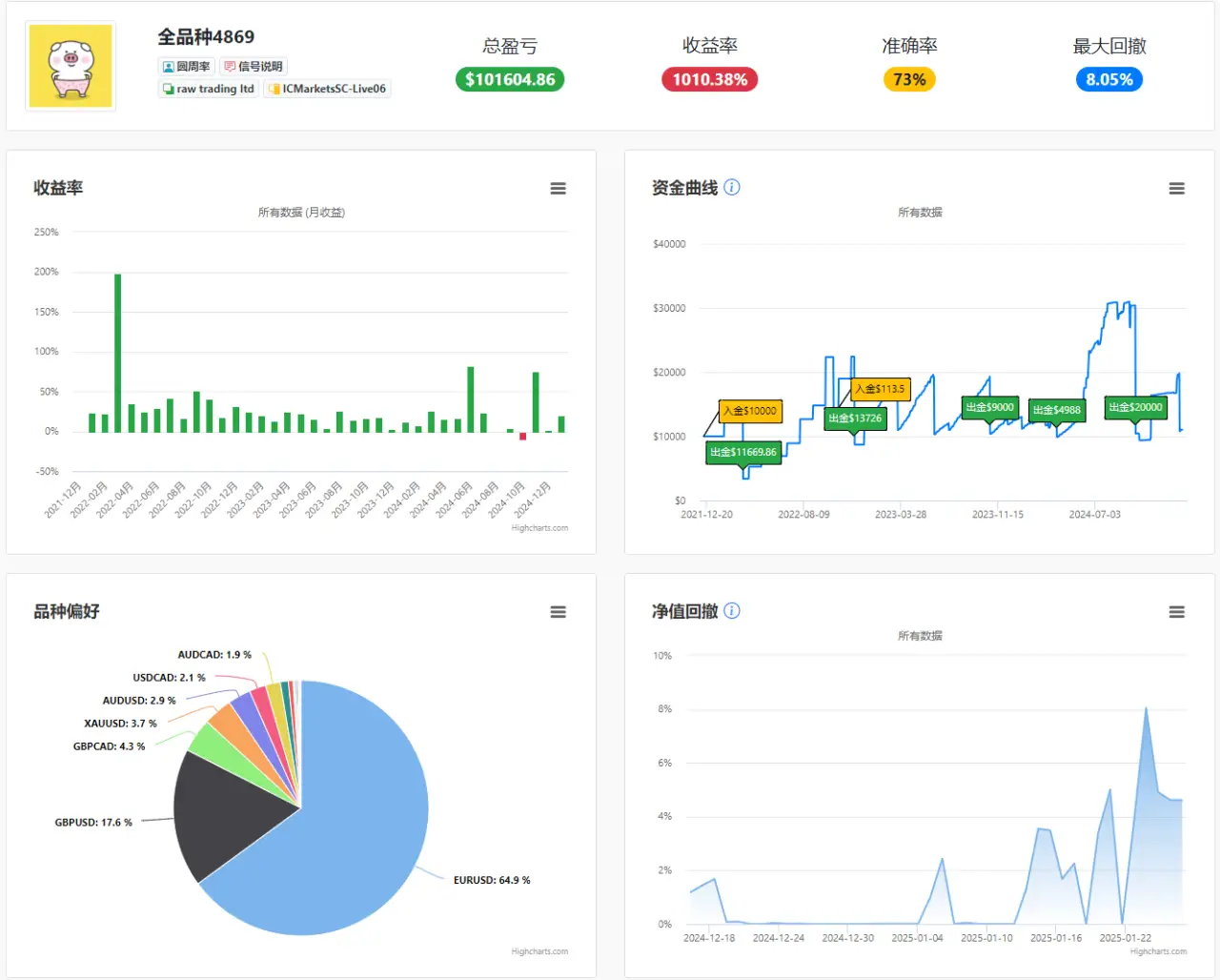Click the pink pig avatar image
This screenshot has width=1220, height=980.
click(71, 66)
